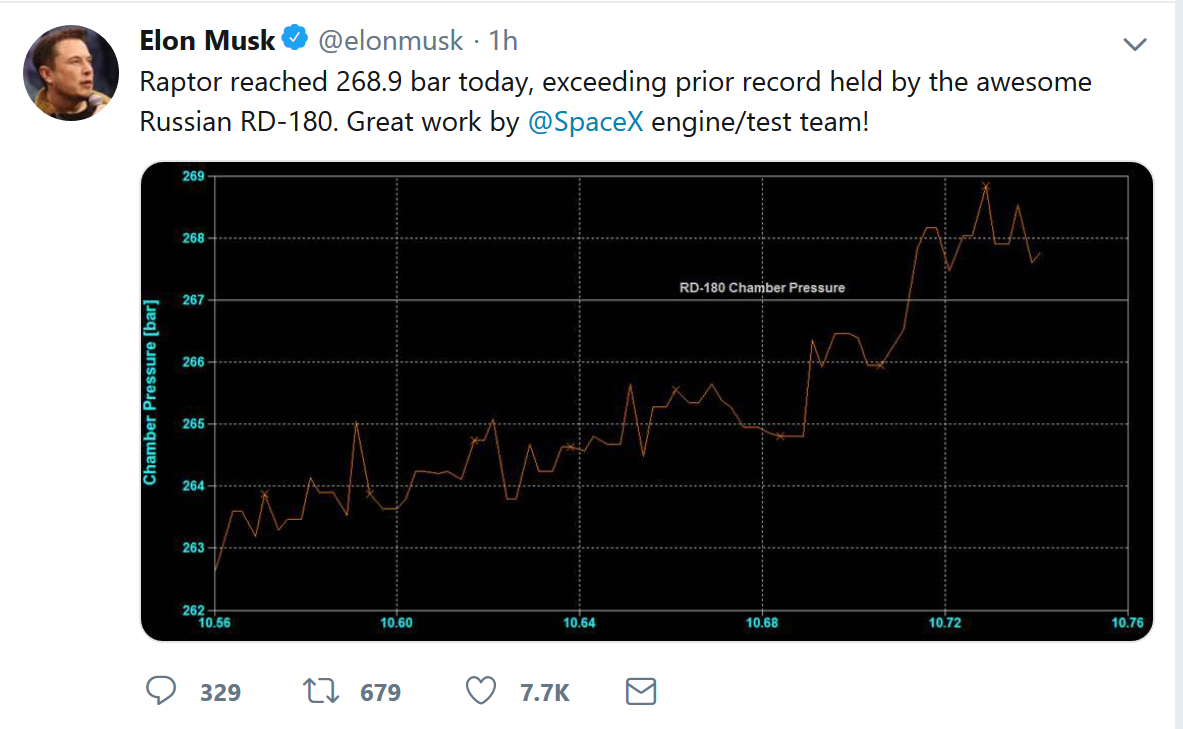Expand the tweet options chevron
The image size is (1183, 729).
[1134, 44]
